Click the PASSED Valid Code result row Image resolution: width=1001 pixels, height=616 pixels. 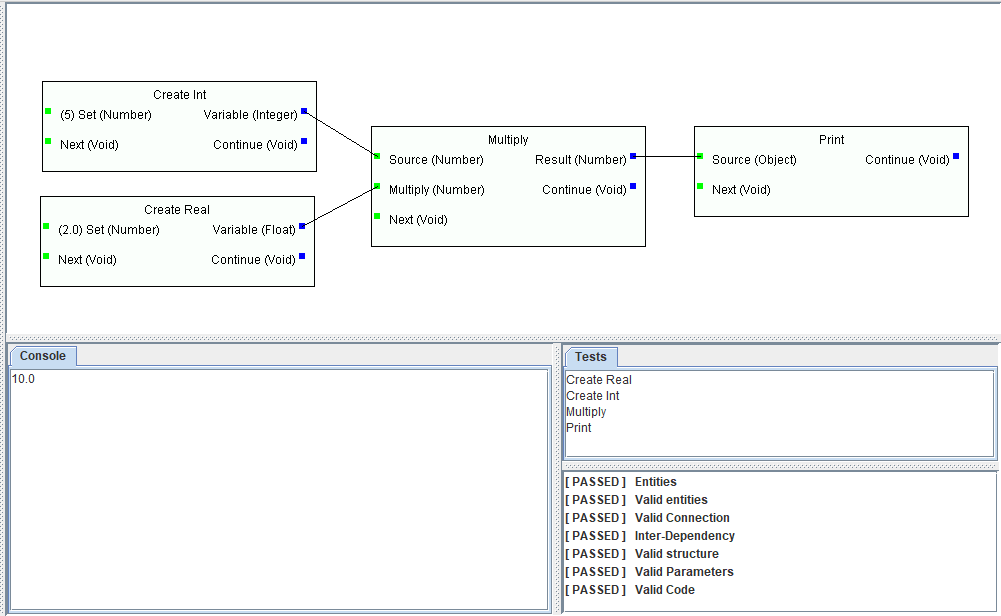pyautogui.click(x=629, y=590)
